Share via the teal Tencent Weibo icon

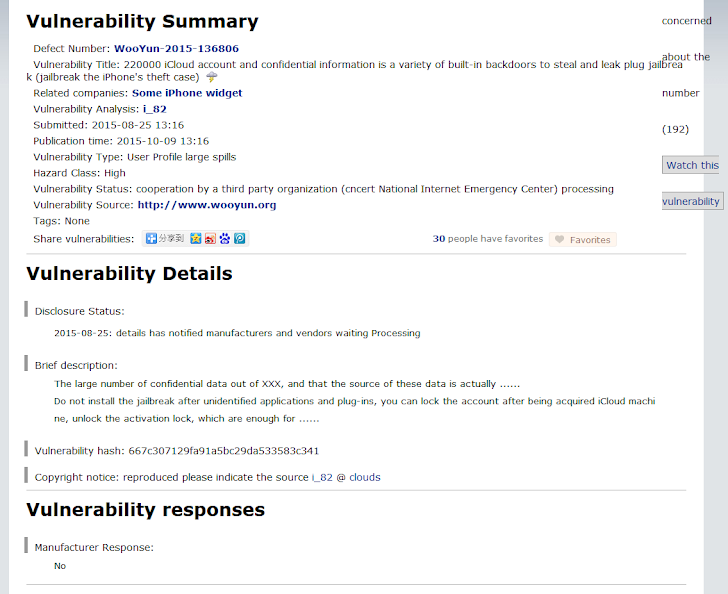point(240,239)
